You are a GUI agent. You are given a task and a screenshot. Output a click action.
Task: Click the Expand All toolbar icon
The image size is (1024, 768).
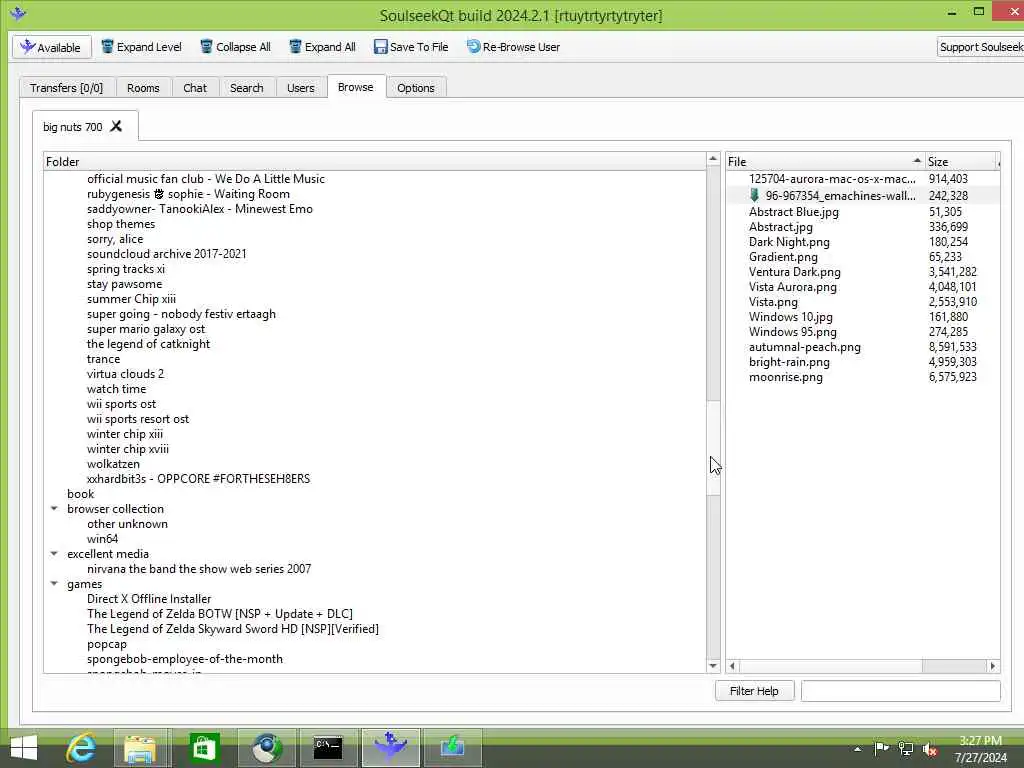pos(295,46)
